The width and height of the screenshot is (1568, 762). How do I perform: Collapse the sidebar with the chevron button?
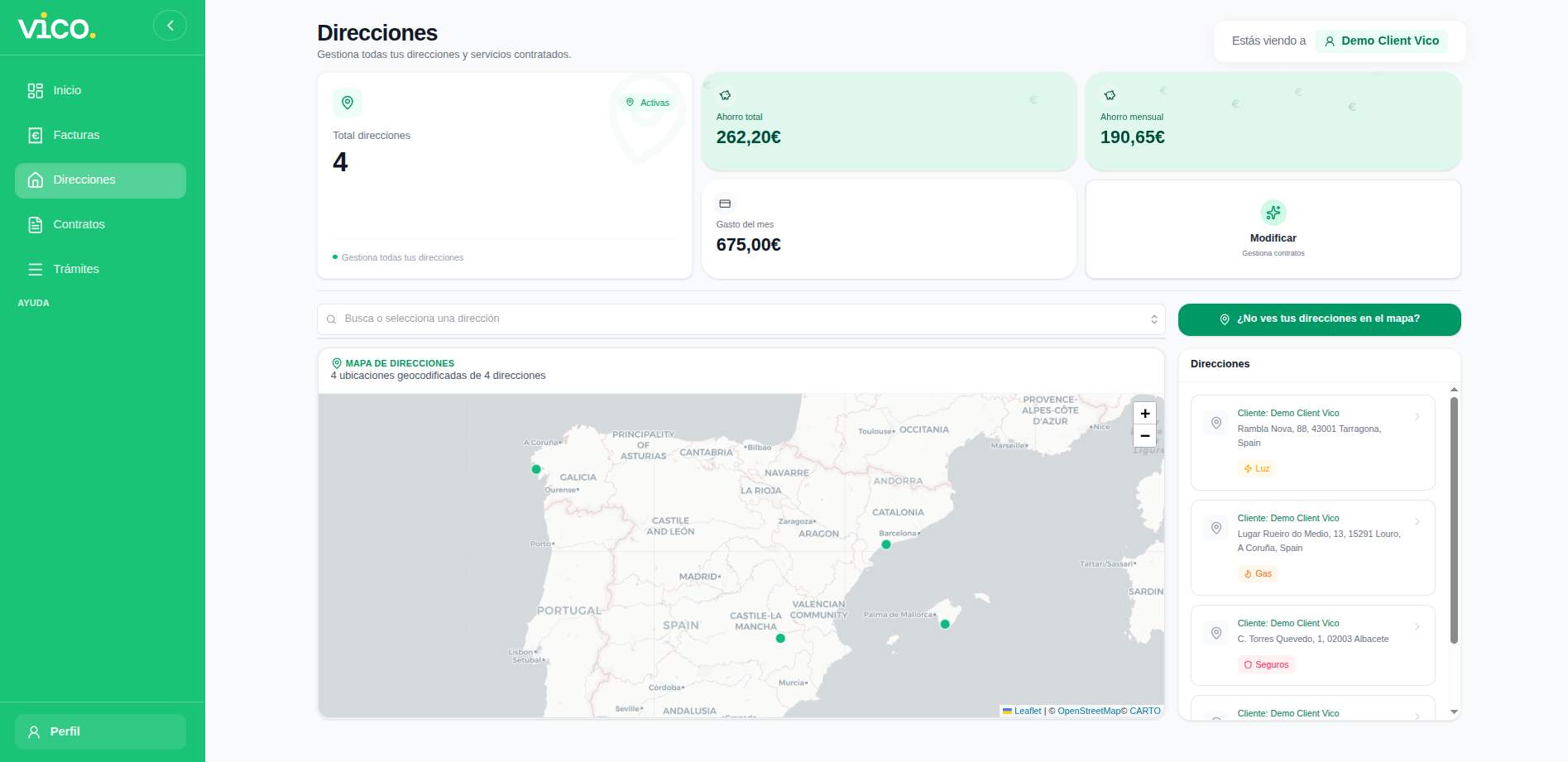click(x=170, y=26)
